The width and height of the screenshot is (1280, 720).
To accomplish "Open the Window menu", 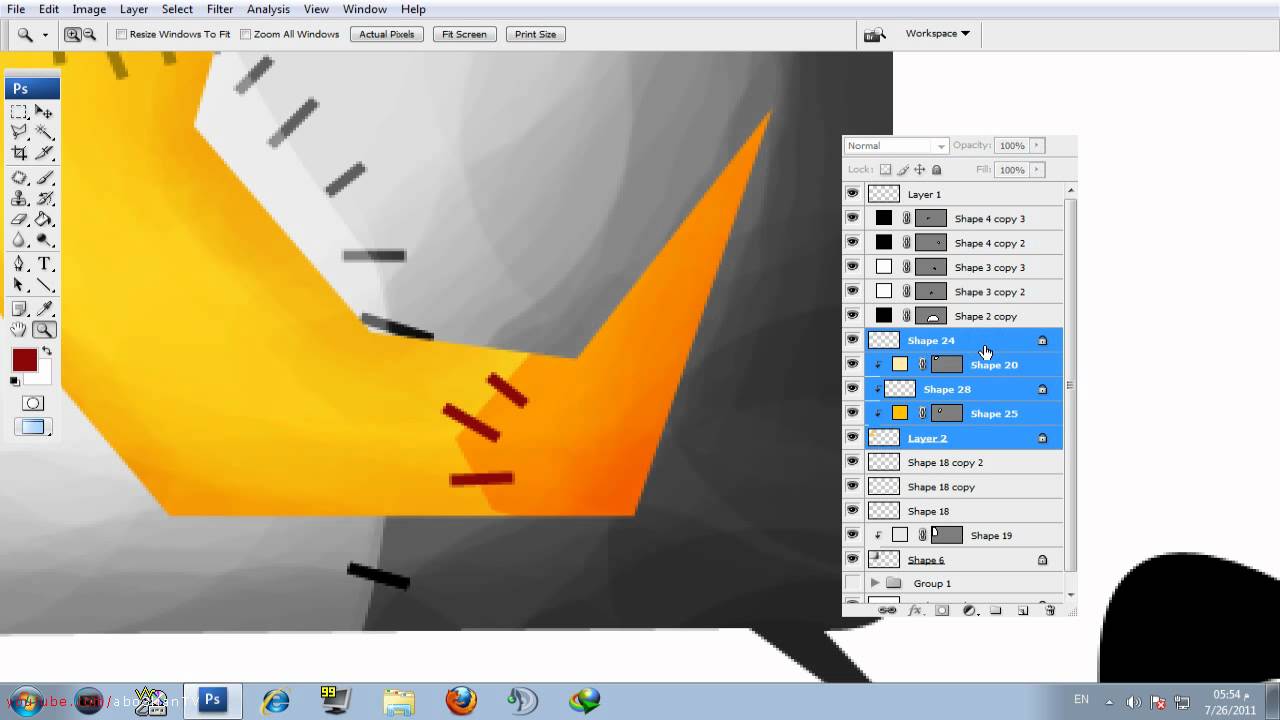I will coord(365,9).
